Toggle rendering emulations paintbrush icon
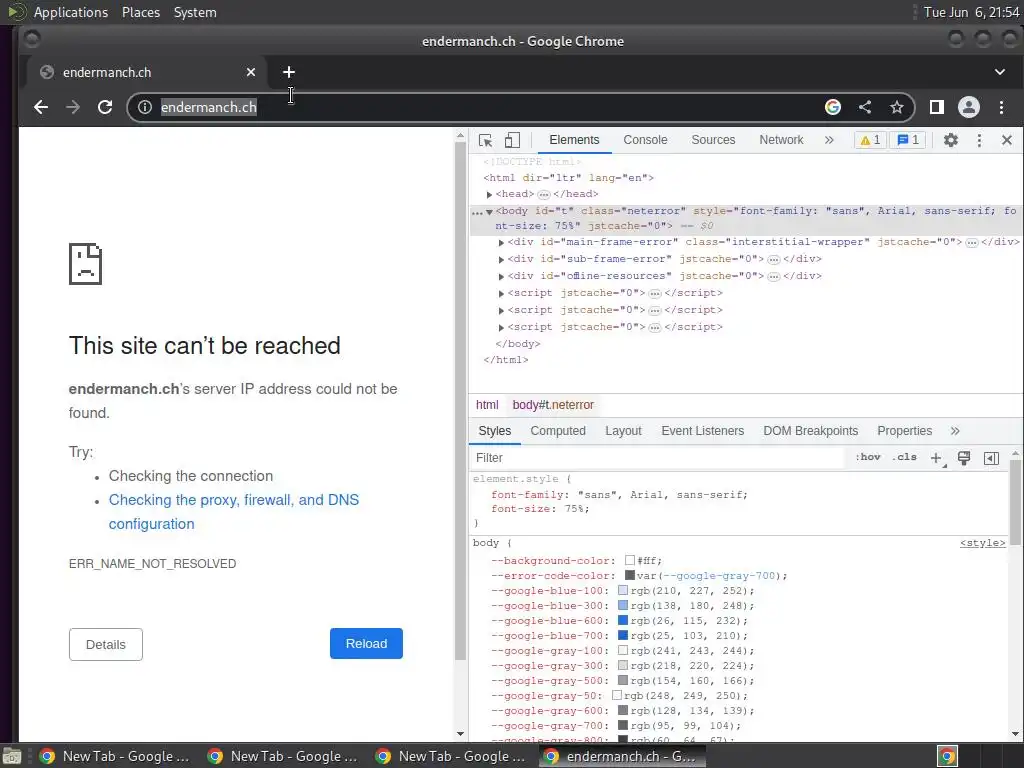The width and height of the screenshot is (1024, 768). 964,458
